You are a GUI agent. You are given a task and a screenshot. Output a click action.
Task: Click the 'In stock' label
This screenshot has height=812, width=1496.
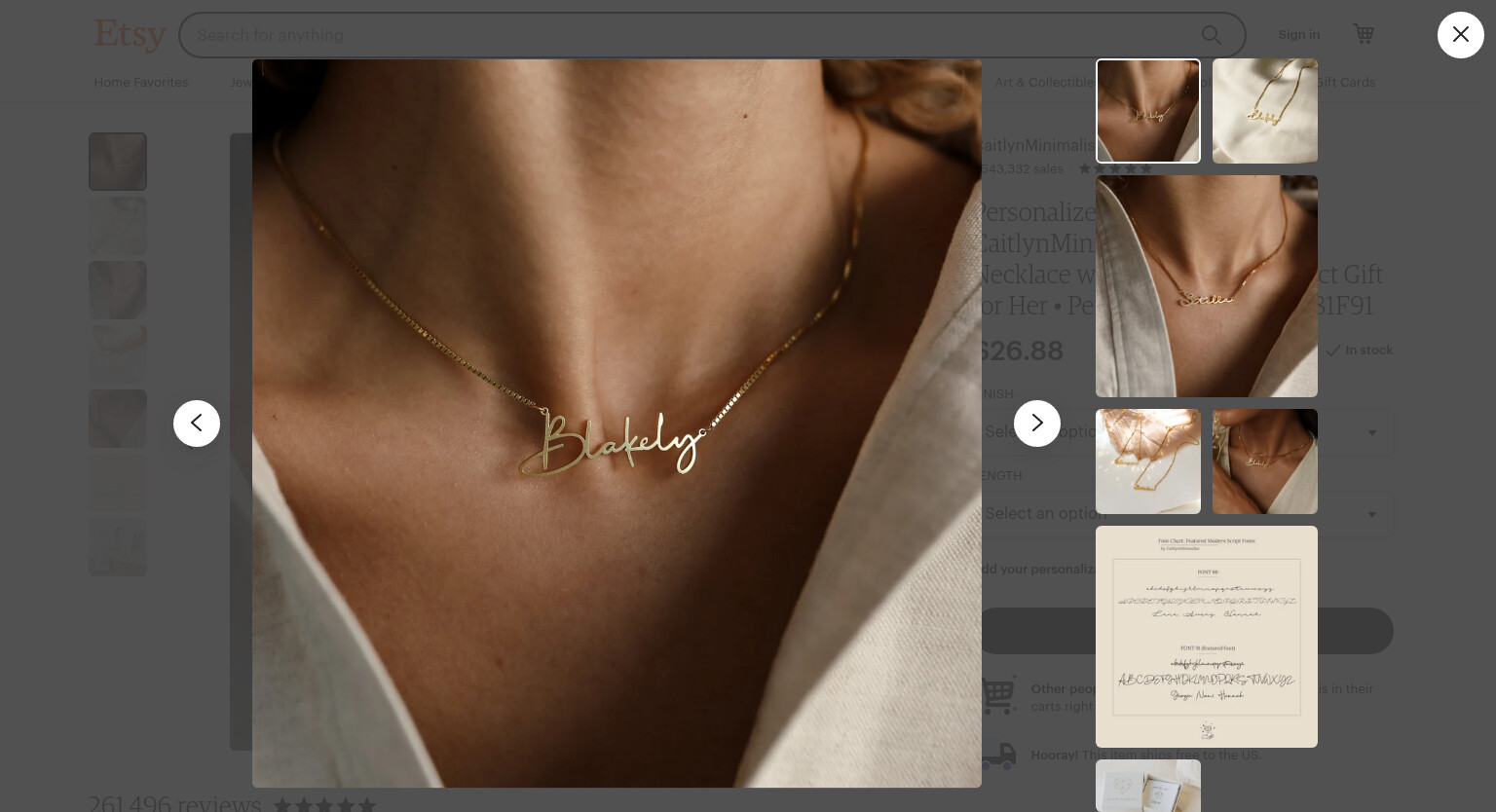click(1368, 351)
